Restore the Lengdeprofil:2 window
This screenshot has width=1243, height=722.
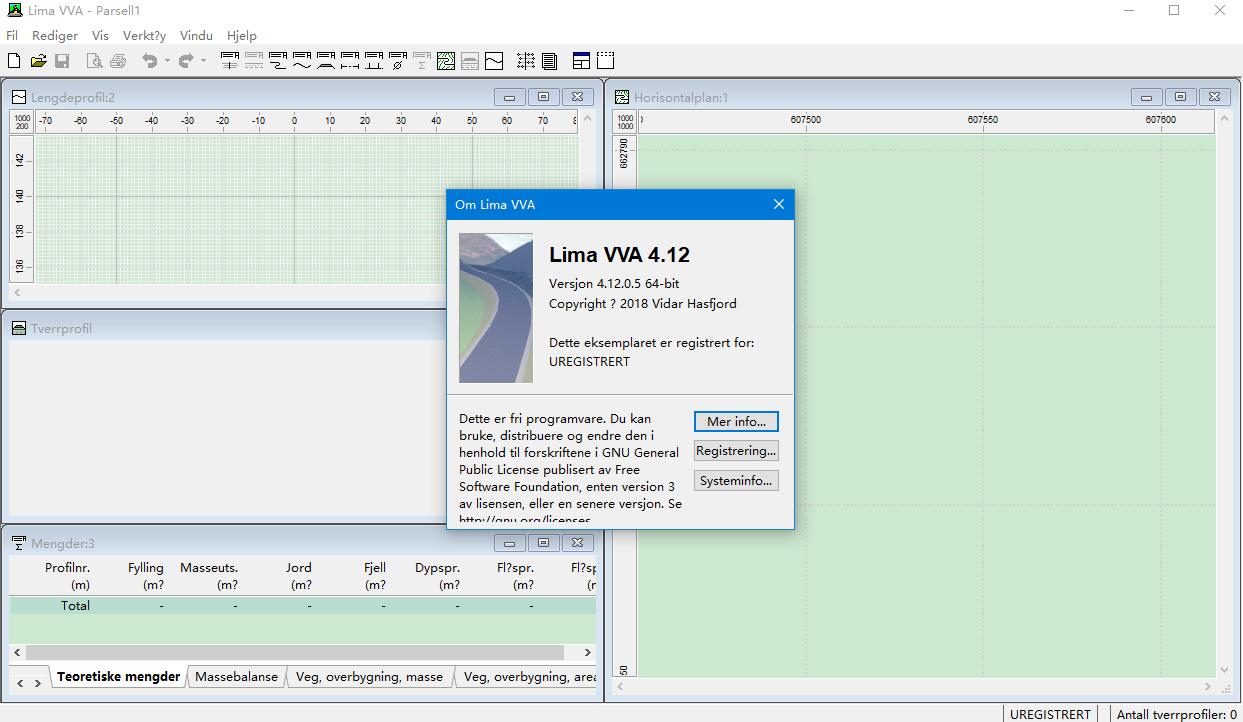pyautogui.click(x=543, y=97)
